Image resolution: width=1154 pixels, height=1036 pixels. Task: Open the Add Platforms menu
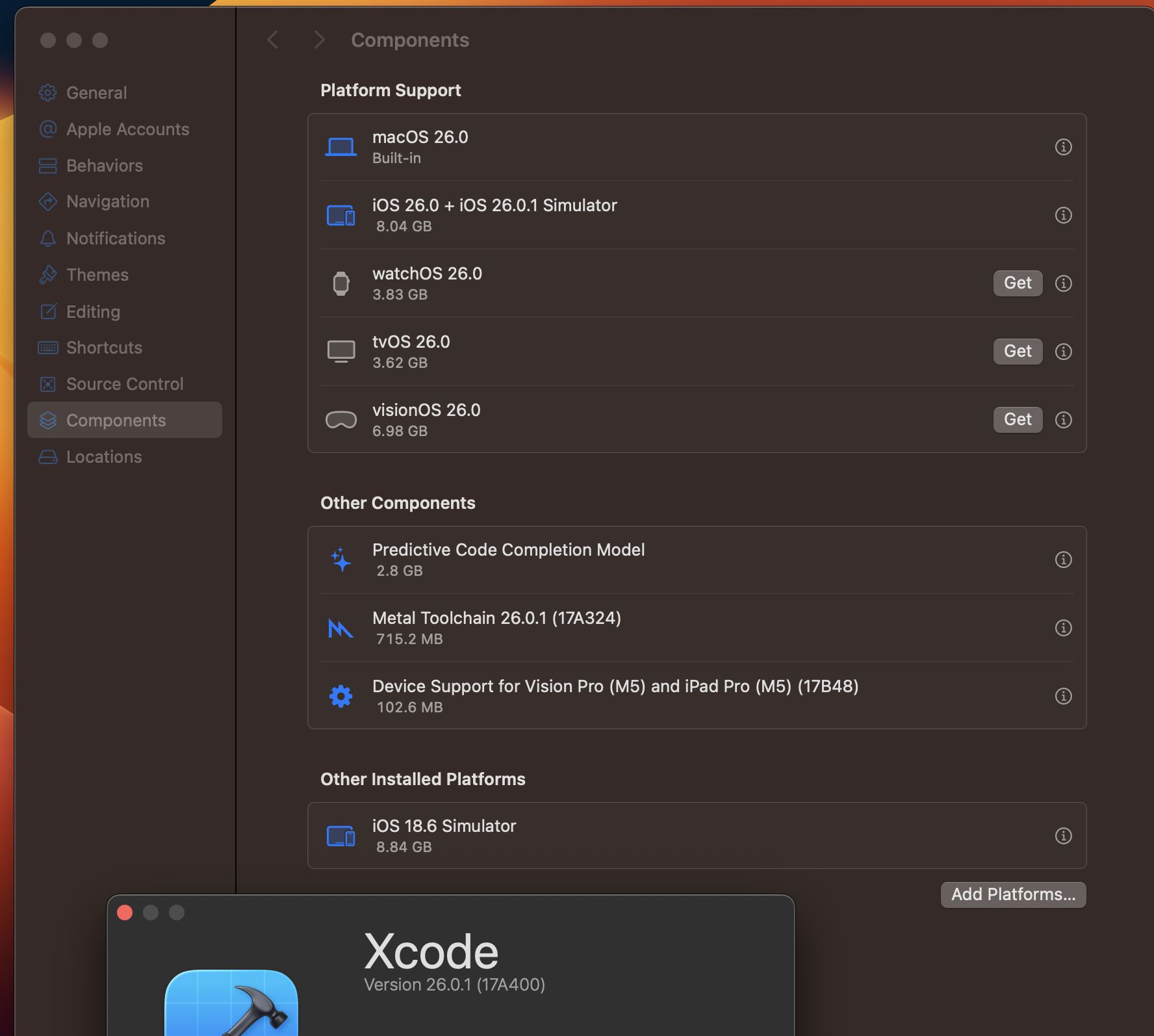1012,894
